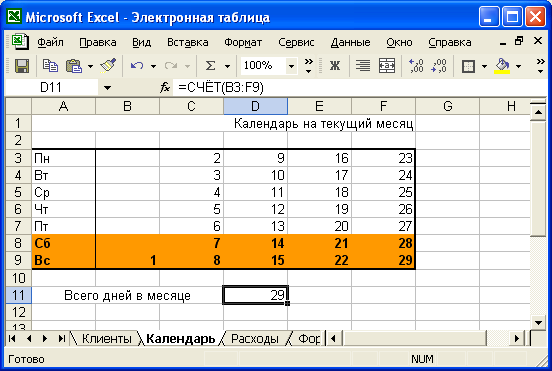Click the Save floppy disk icon
Image resolution: width=552 pixels, height=371 pixels.
(22, 66)
